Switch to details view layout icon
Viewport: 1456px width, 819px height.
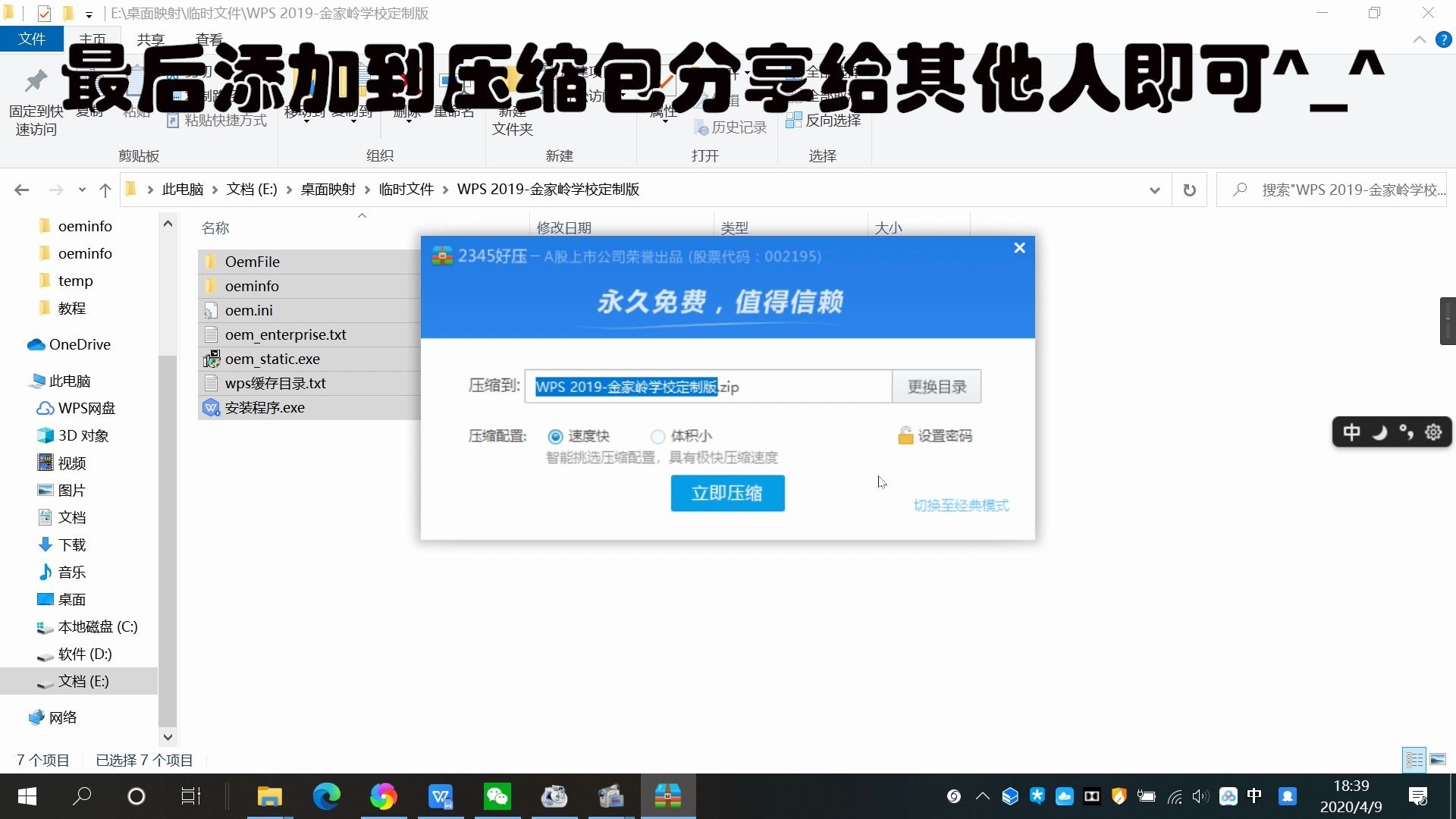1414,760
